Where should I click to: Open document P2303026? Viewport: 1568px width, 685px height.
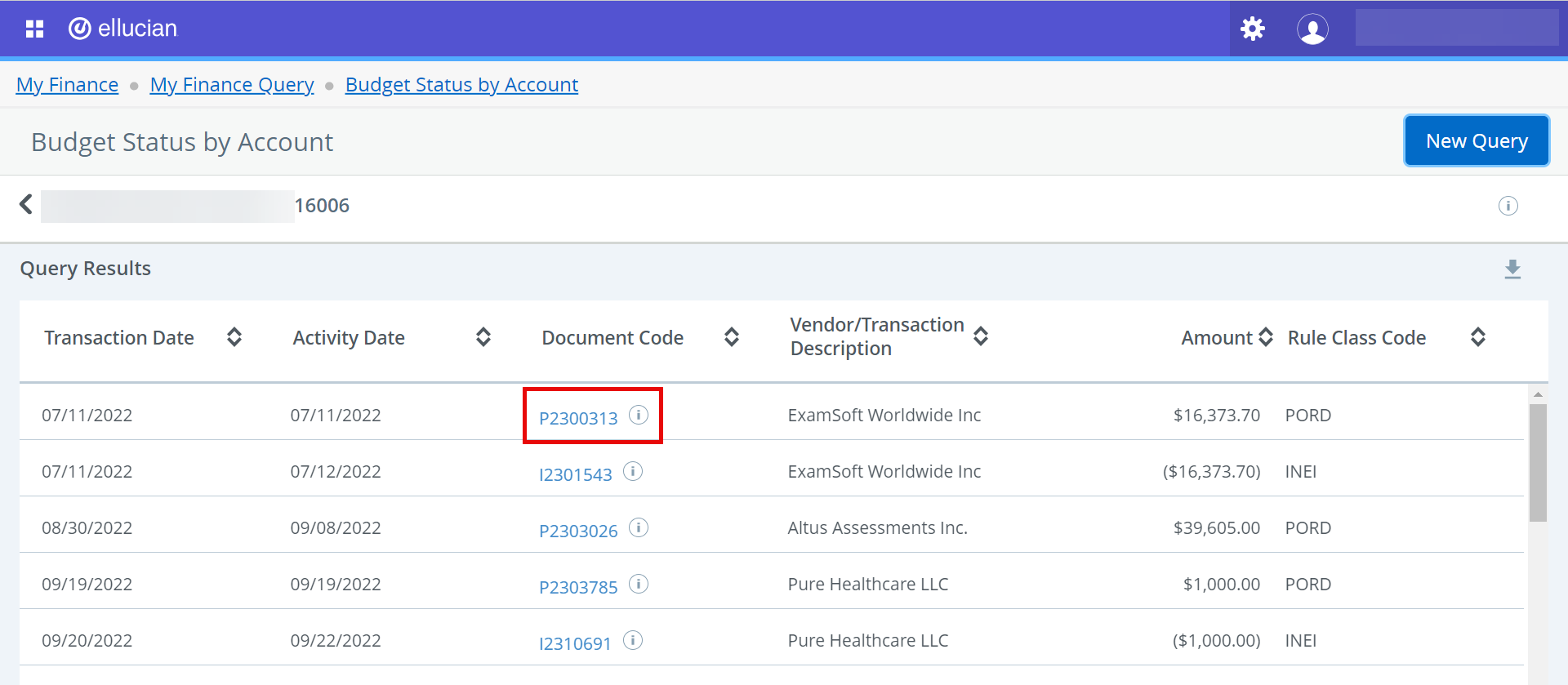pyautogui.click(x=578, y=532)
